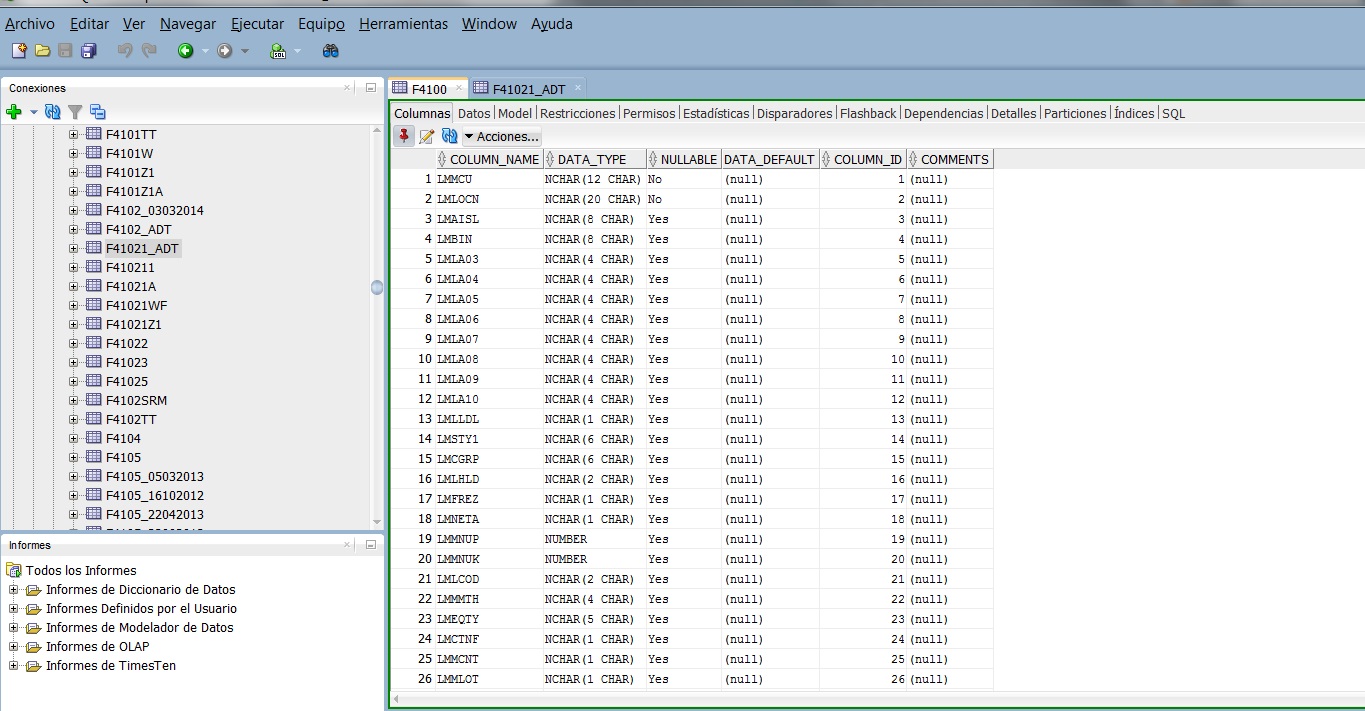Toggle the red pin to freeze the view
Image resolution: width=1365 pixels, height=711 pixels.
[x=405, y=136]
